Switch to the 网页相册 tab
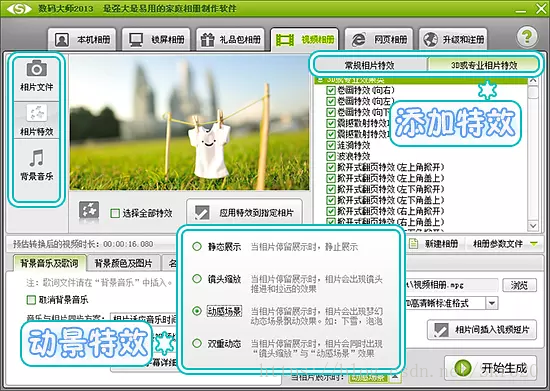This screenshot has width=550, height=391. pyautogui.click(x=379, y=39)
